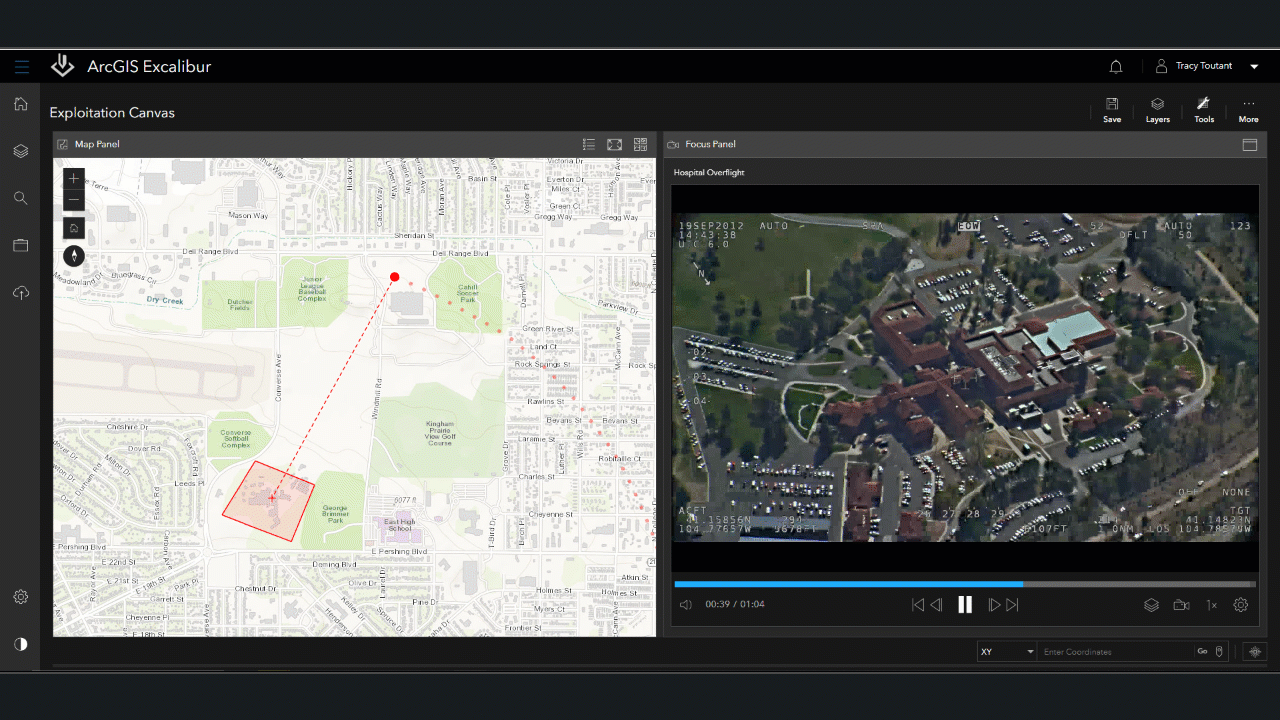
Task: Open the Map Panel legend list
Action: (589, 145)
